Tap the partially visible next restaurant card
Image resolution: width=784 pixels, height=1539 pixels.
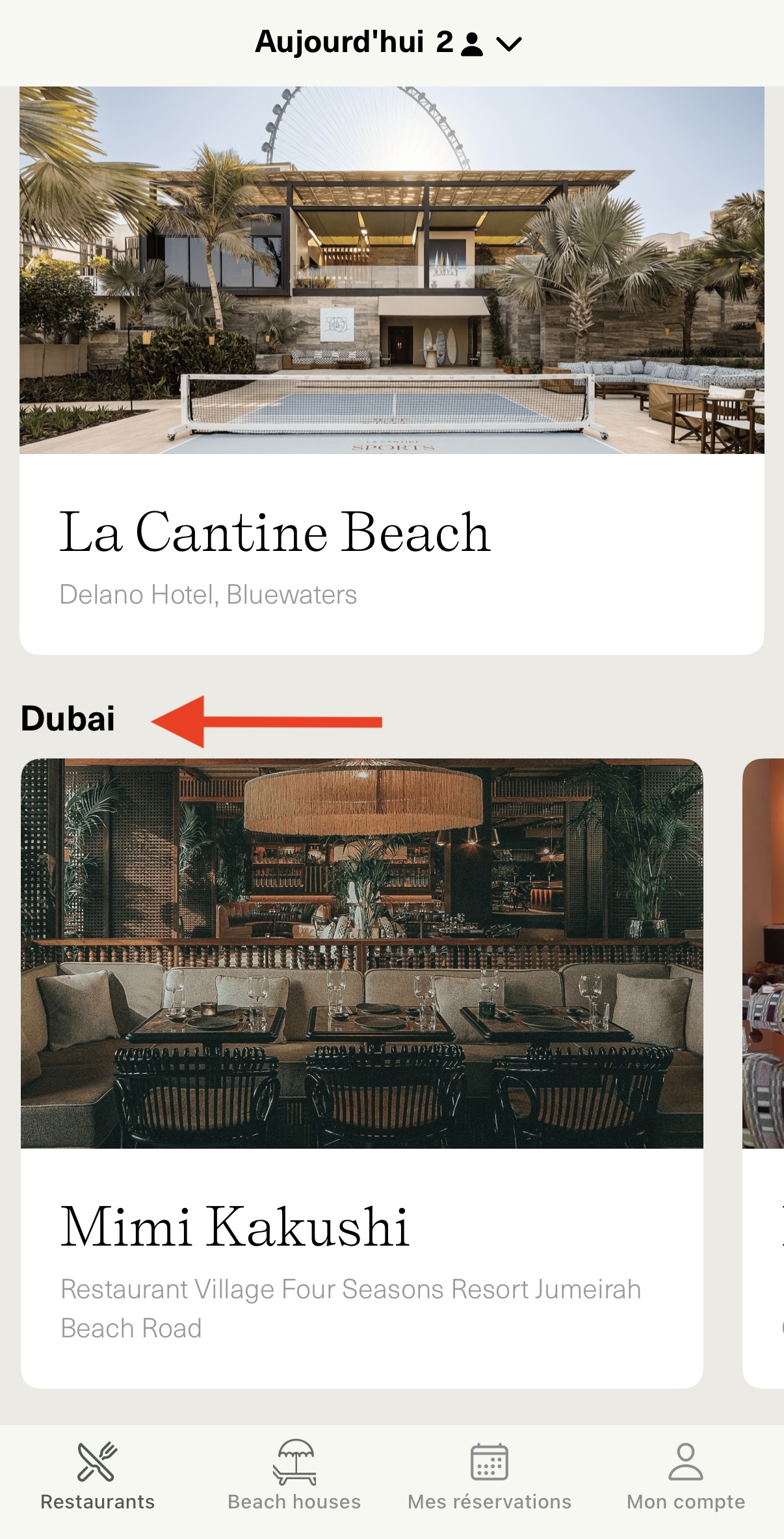click(x=763, y=1073)
